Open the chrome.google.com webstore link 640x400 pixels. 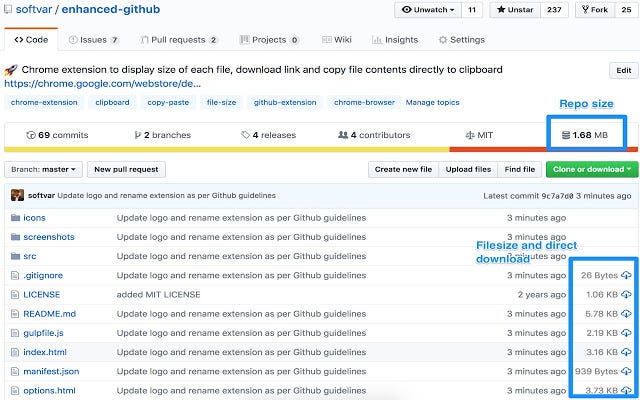pos(102,84)
